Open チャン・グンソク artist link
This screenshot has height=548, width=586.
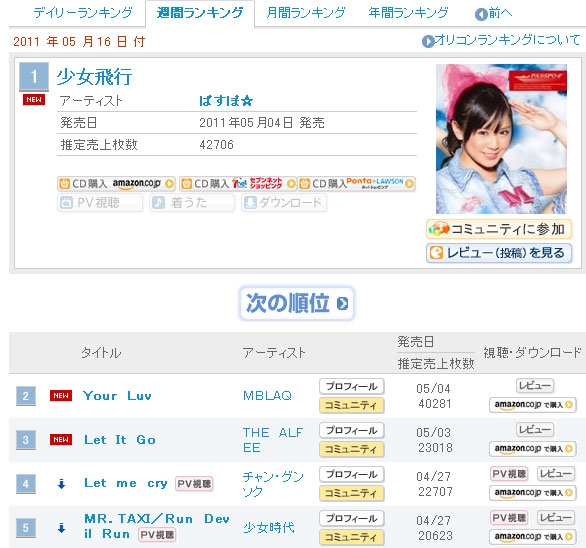[x=273, y=484]
